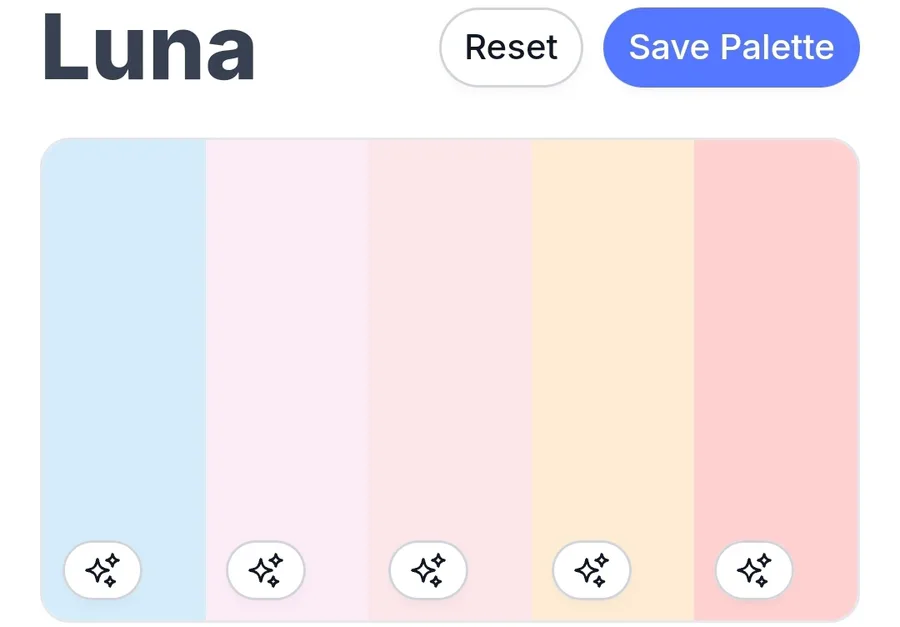900x627 pixels.
Task: Regenerate the salmon shade with its stars button
Action: point(754,570)
